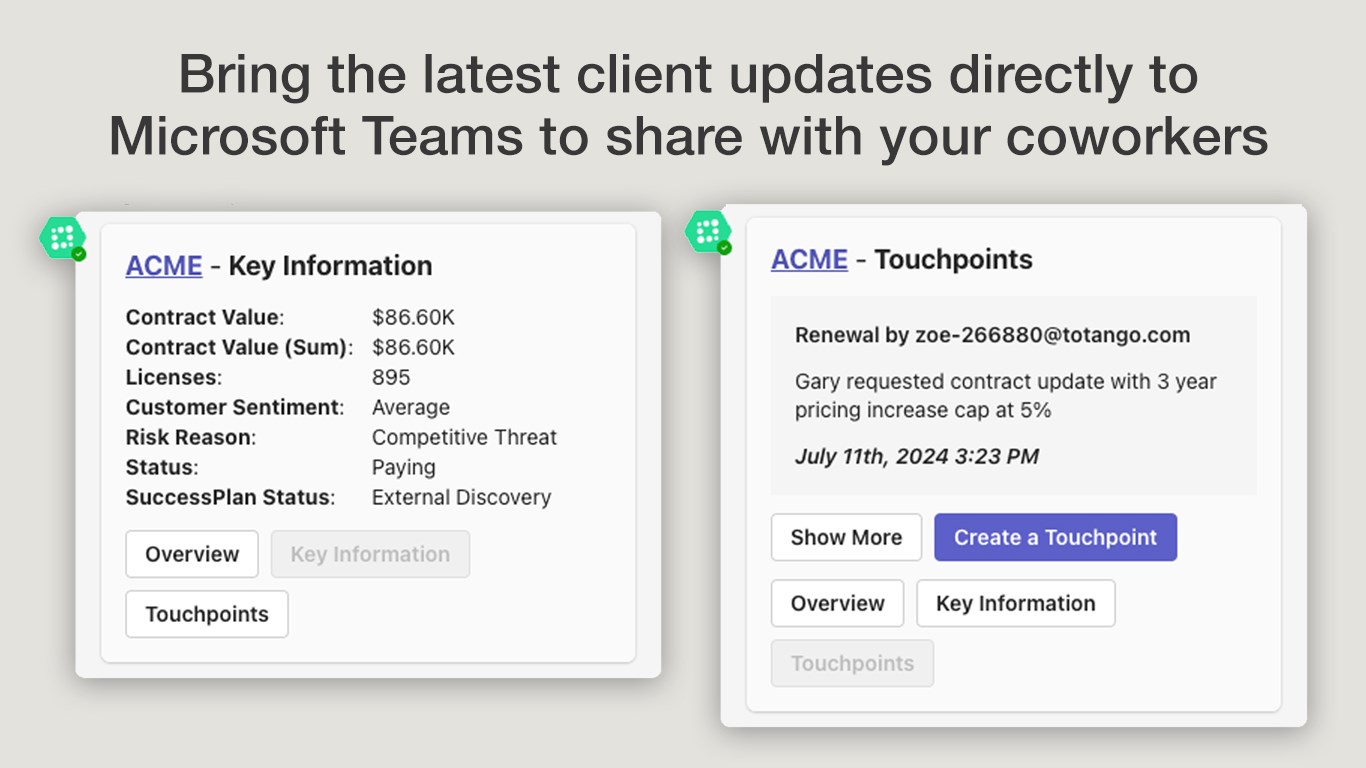The image size is (1366, 768).
Task: Switch to Key Information from Touchpoints card
Action: pyautogui.click(x=1015, y=603)
